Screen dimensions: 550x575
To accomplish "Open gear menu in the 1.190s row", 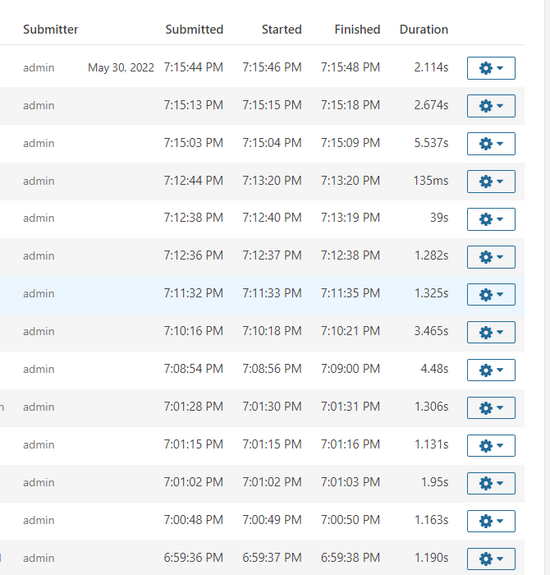I will (x=491, y=558).
